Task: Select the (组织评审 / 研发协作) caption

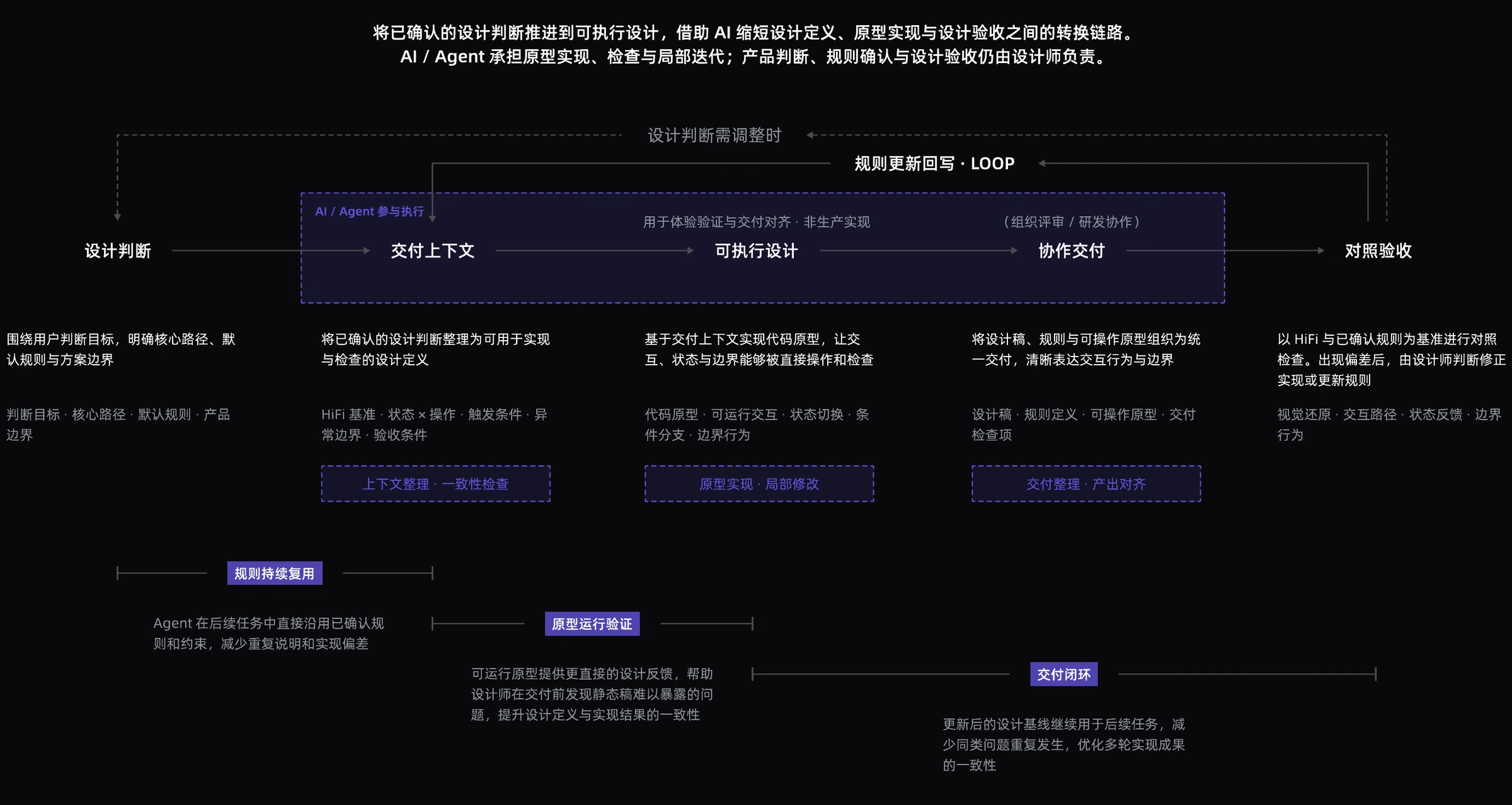Action: tap(1071, 222)
